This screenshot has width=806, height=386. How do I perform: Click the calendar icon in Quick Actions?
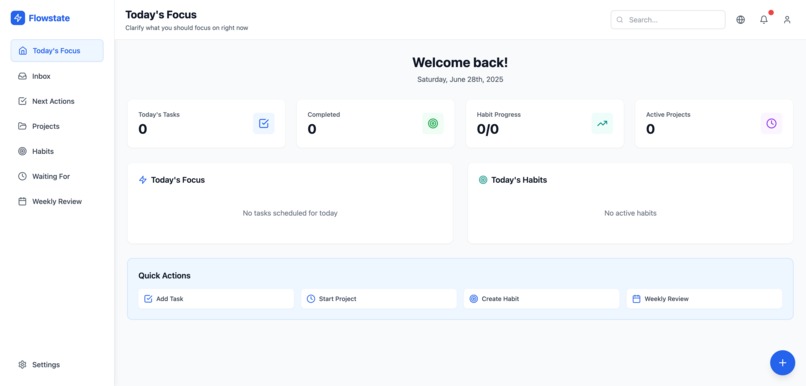pyautogui.click(x=636, y=299)
